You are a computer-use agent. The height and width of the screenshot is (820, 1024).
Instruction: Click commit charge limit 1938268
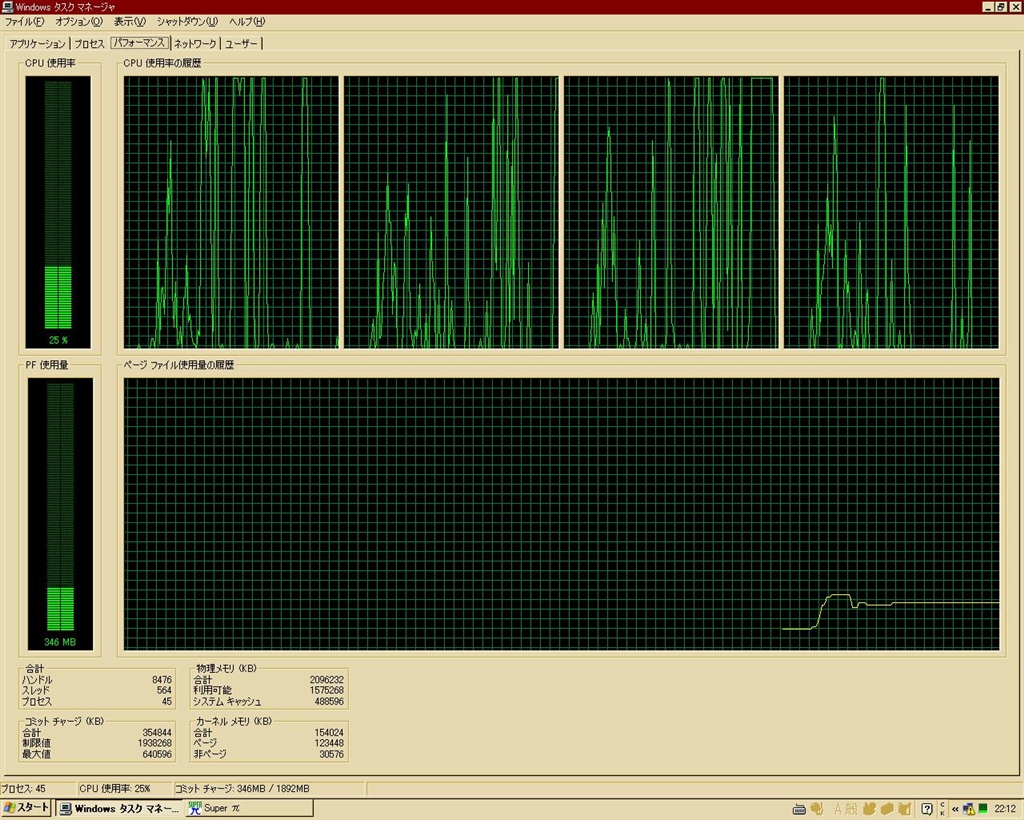155,743
